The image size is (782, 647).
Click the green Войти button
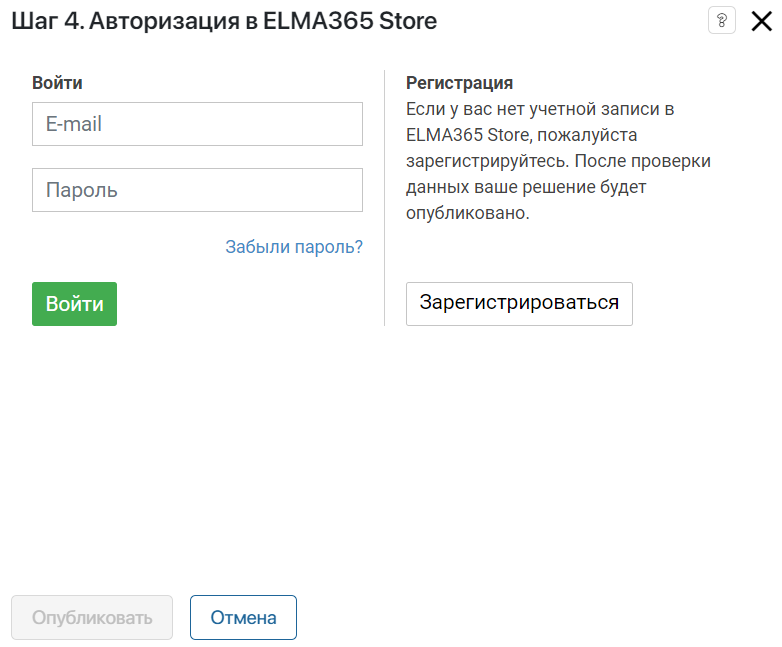74,304
